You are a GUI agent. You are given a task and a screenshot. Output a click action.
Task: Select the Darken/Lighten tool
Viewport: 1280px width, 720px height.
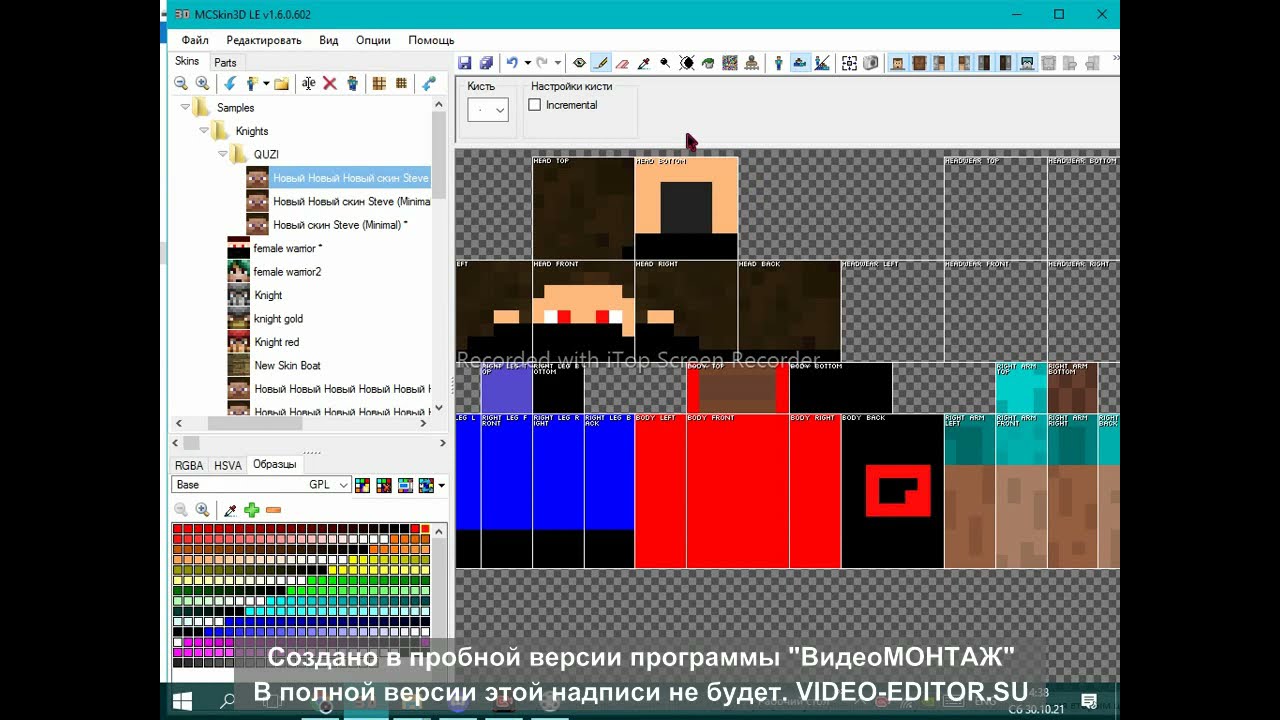[x=687, y=63]
